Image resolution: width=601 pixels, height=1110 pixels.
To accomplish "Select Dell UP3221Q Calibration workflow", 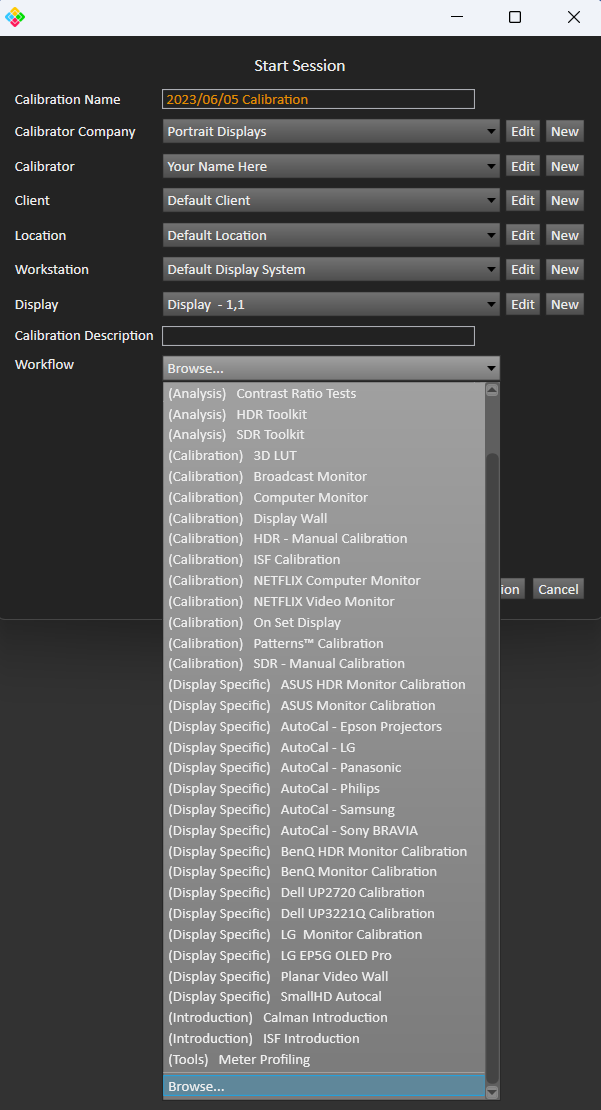I will 324,913.
